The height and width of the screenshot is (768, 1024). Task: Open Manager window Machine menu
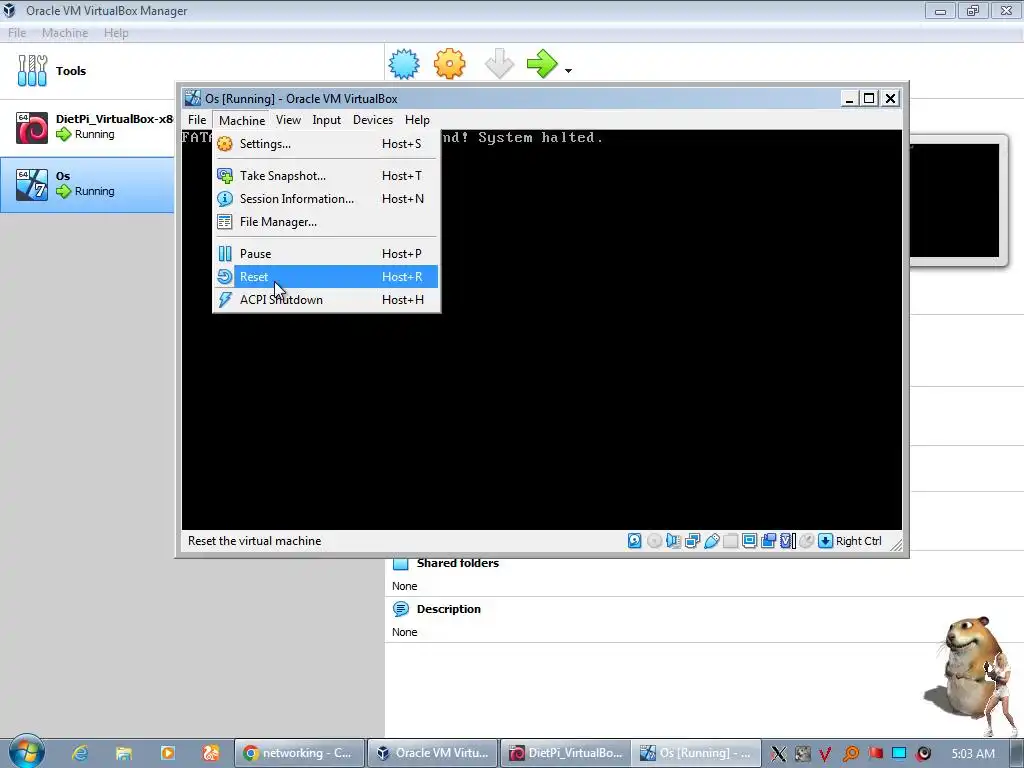pos(65,33)
